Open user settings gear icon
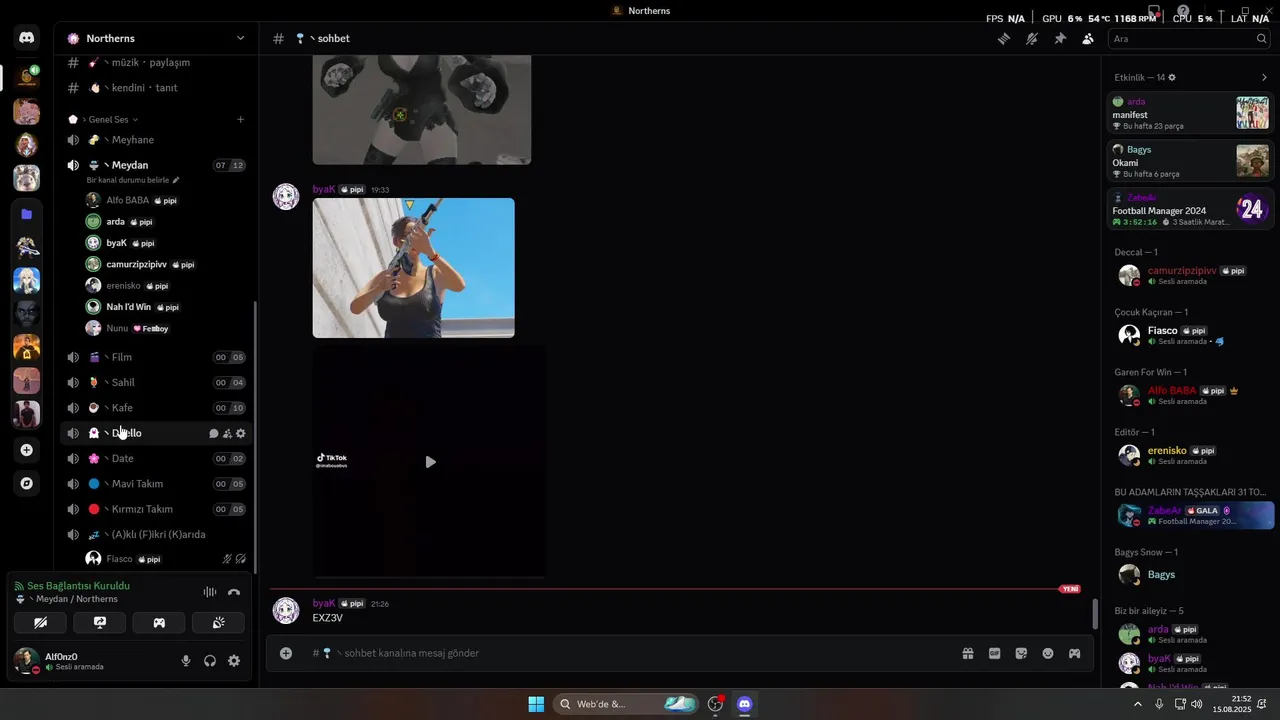Image resolution: width=1280 pixels, height=720 pixels. [x=234, y=661]
